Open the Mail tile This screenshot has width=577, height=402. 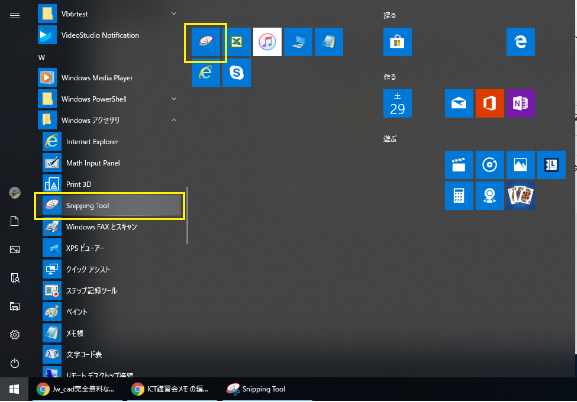459,103
